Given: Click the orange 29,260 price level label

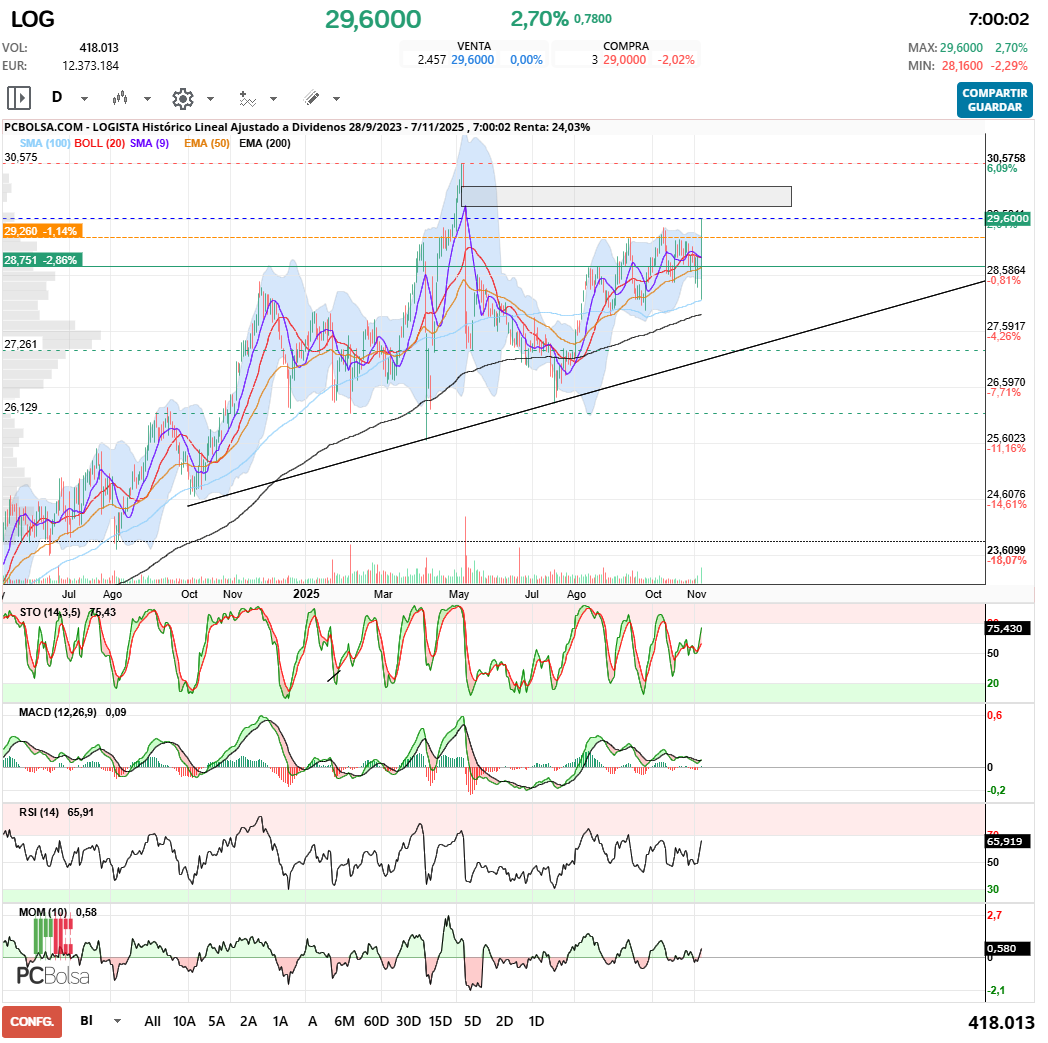Looking at the screenshot, I should point(42,231).
